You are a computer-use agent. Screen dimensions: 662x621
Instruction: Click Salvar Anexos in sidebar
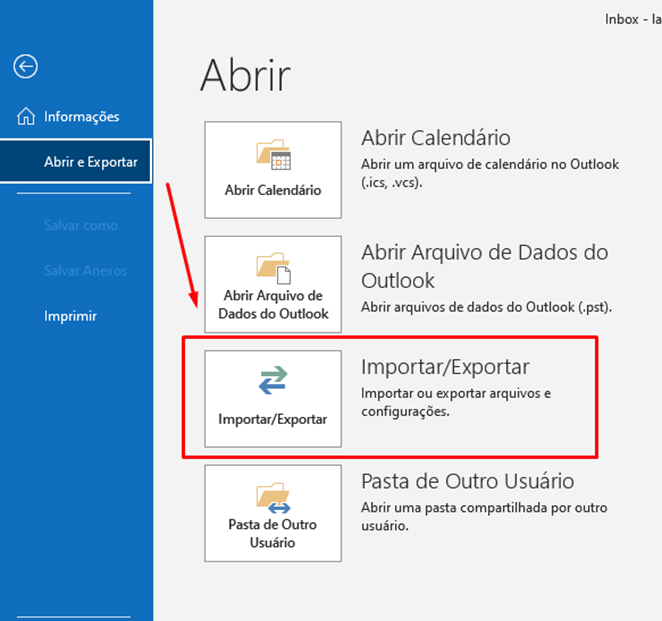click(85, 271)
